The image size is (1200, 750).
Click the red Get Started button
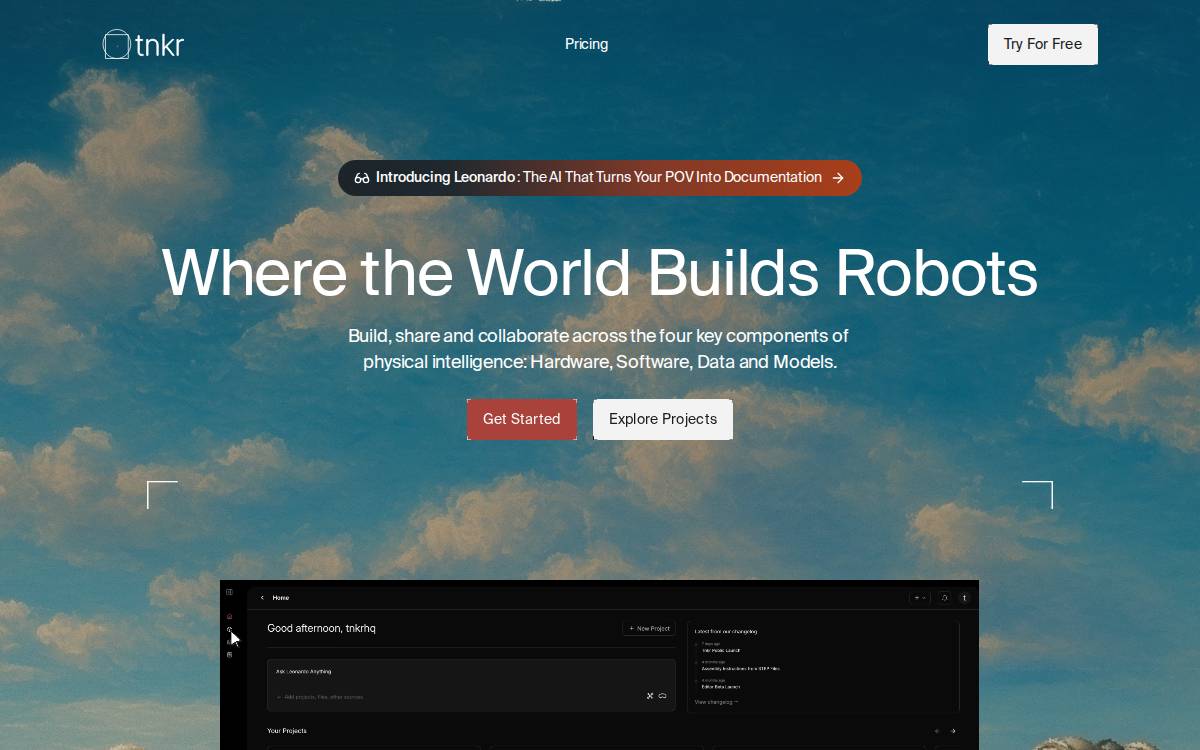point(522,419)
